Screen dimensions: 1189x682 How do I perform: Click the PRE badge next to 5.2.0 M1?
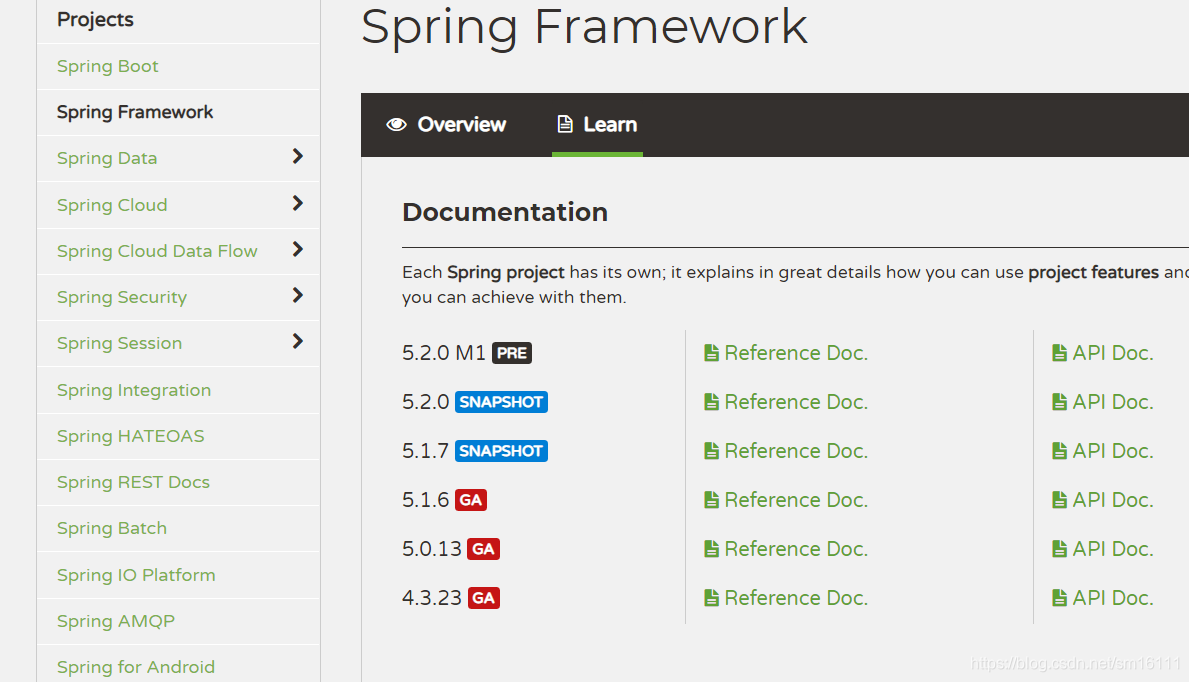point(512,353)
